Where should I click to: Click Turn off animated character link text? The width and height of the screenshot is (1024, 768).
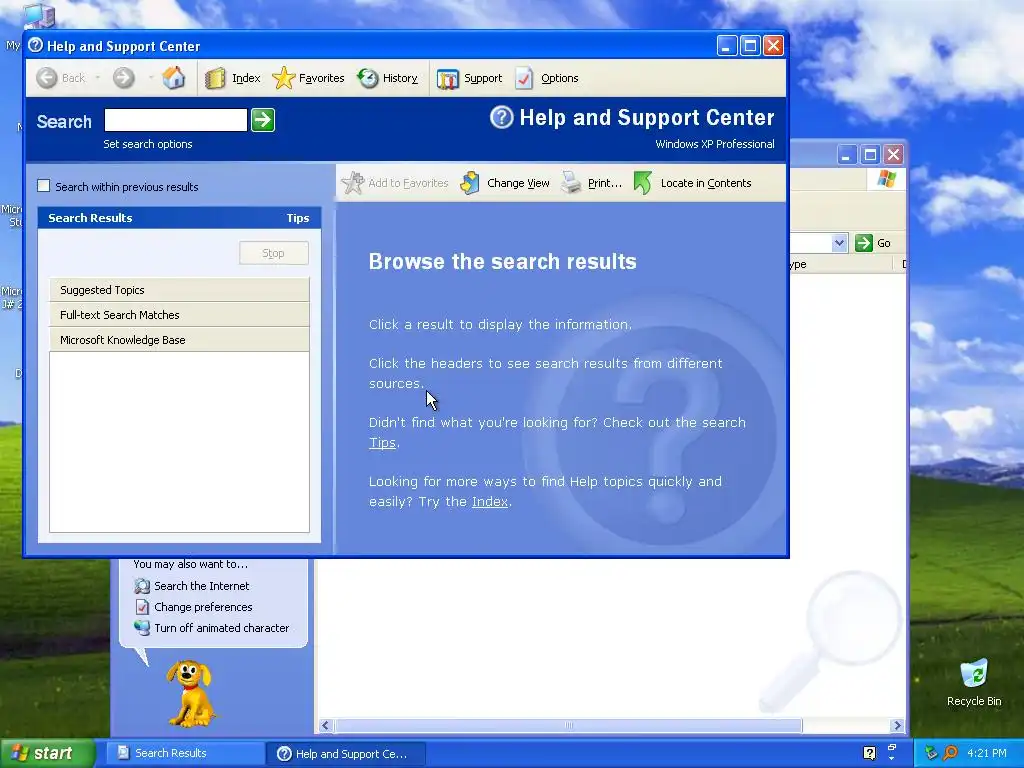click(221, 628)
